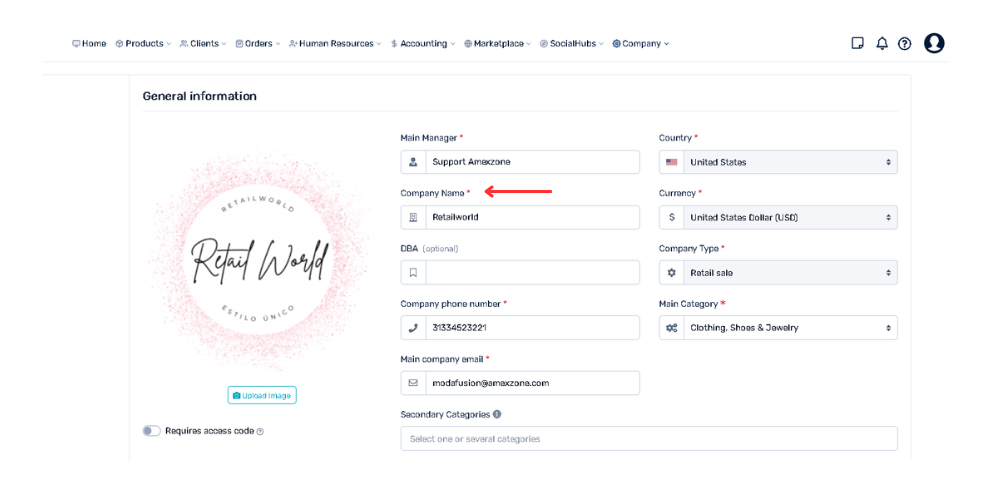Click the Upload Image button
The height and width of the screenshot is (500, 1000).
pyautogui.click(x=262, y=395)
